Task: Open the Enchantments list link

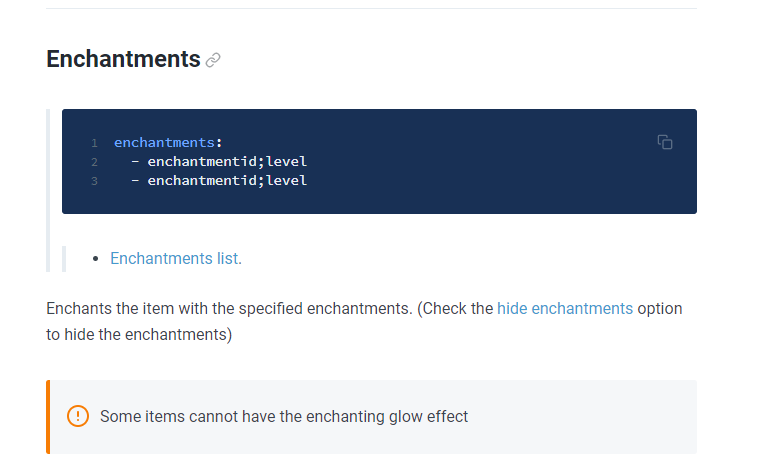Action: [x=174, y=258]
